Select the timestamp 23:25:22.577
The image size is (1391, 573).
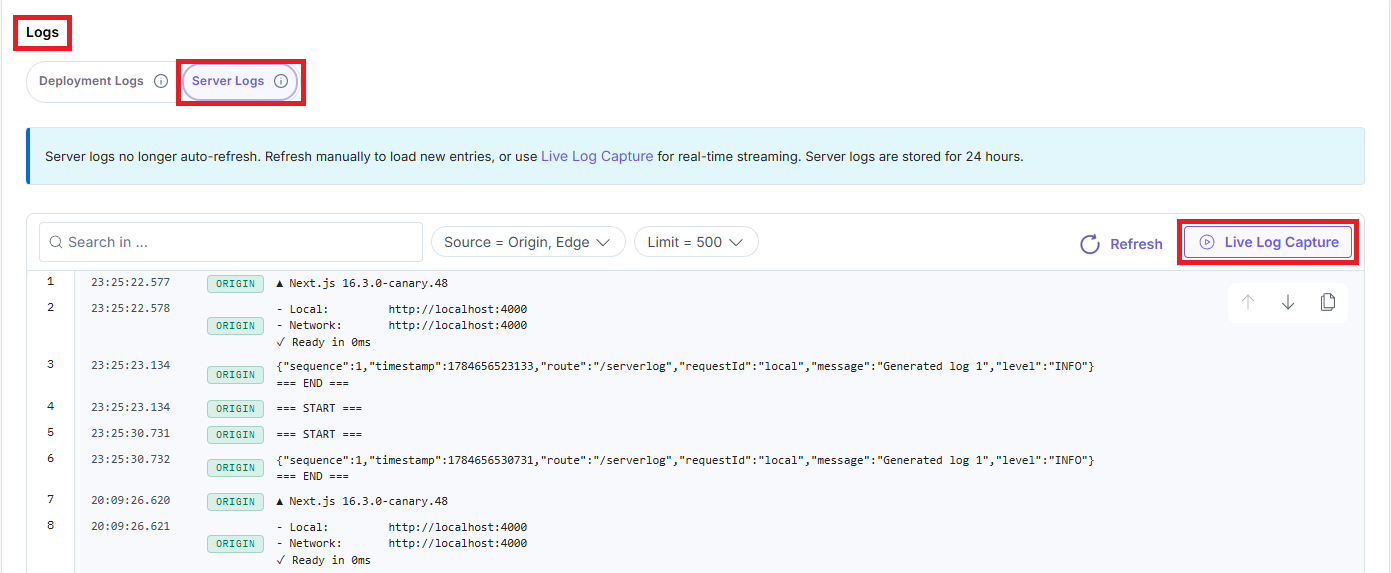[x=130, y=283]
